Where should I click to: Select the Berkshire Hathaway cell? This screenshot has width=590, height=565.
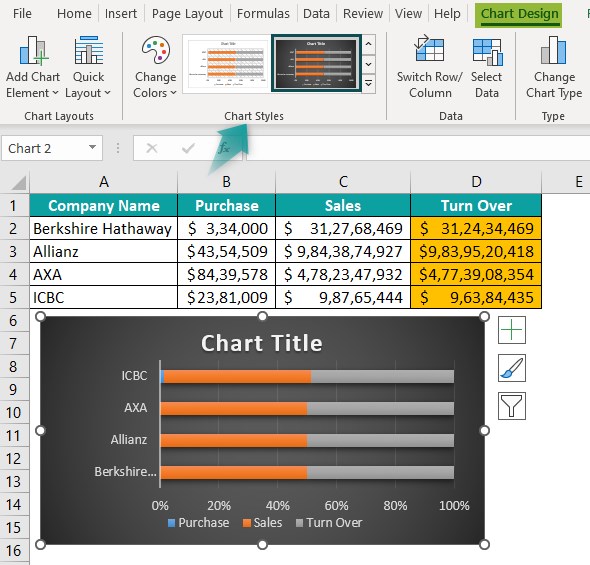[103, 228]
